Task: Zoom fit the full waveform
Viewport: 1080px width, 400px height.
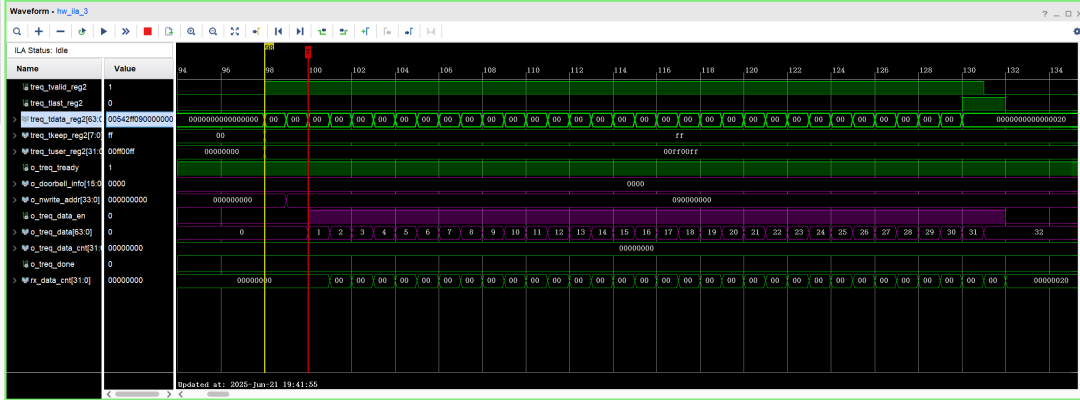Action: (235, 31)
